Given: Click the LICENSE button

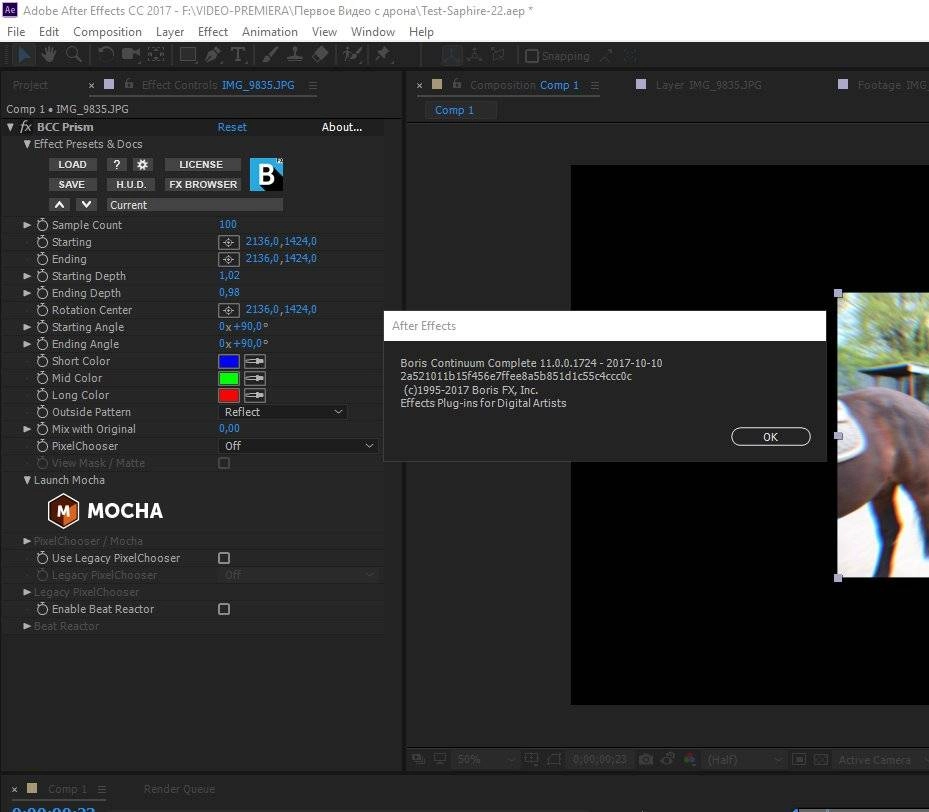Looking at the screenshot, I should pyautogui.click(x=201, y=165).
